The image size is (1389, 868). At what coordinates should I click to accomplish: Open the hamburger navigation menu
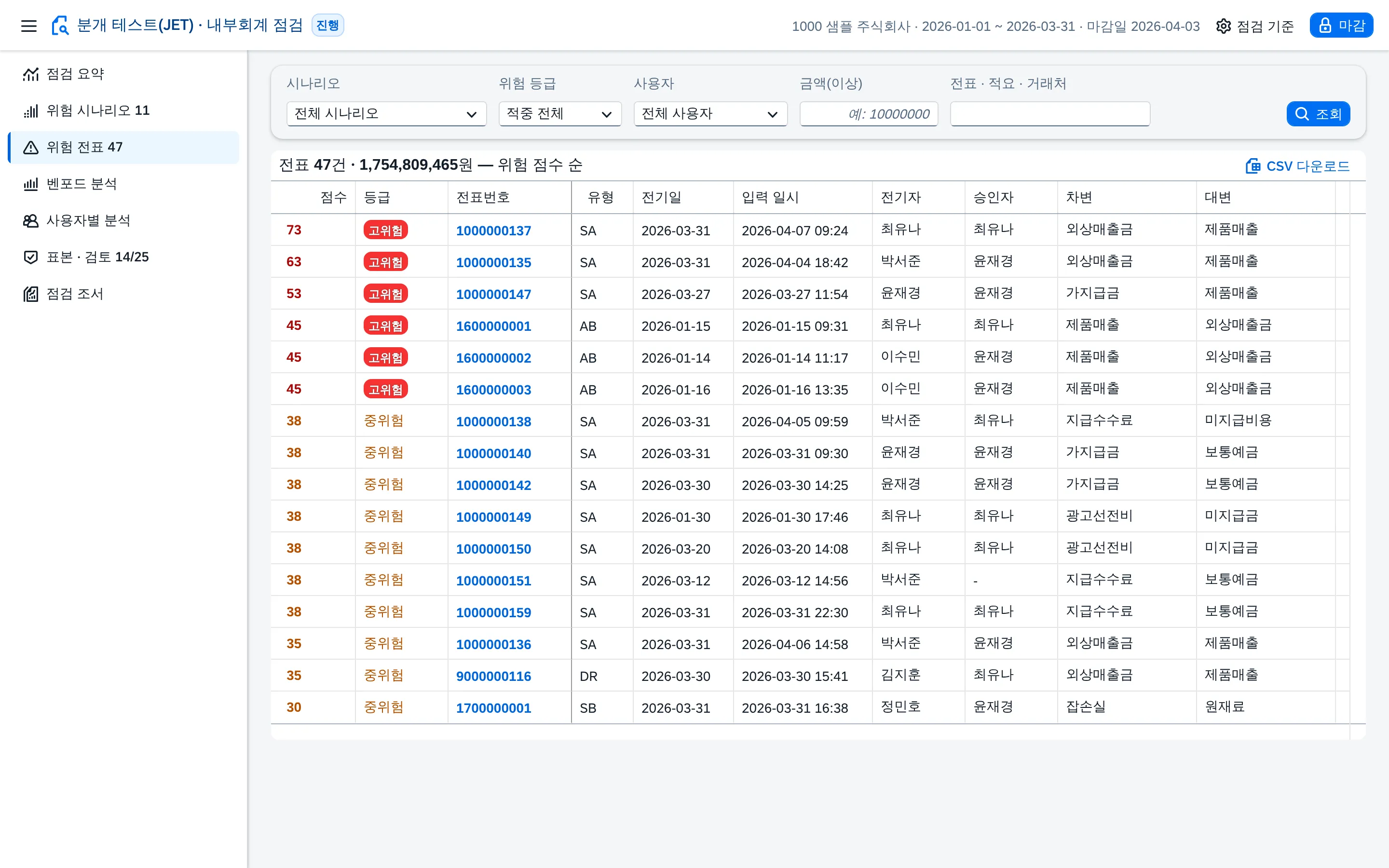click(29, 26)
